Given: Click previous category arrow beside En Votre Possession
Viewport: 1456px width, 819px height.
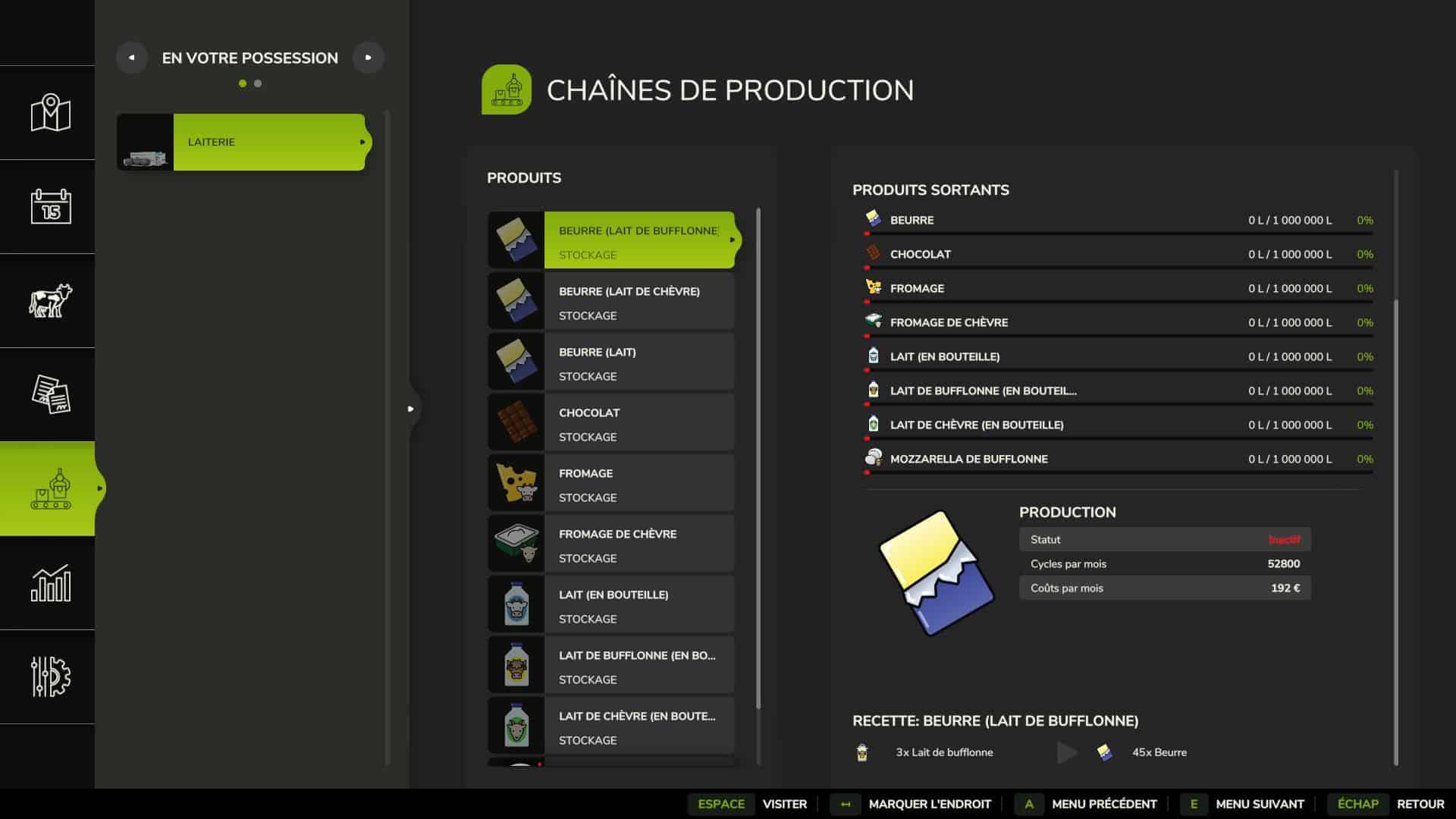Looking at the screenshot, I should point(131,58).
